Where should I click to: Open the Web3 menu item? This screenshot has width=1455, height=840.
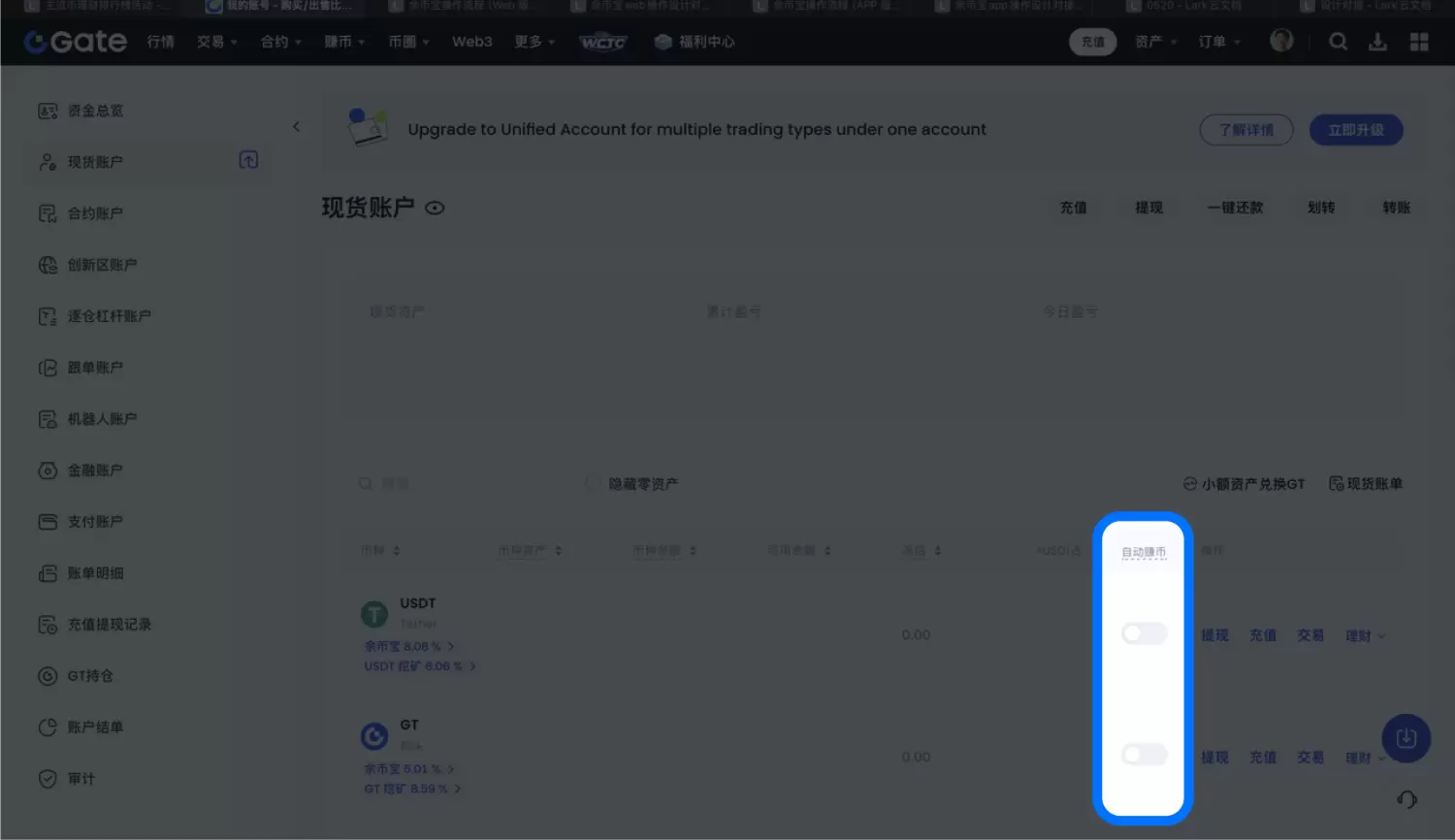[x=471, y=42]
